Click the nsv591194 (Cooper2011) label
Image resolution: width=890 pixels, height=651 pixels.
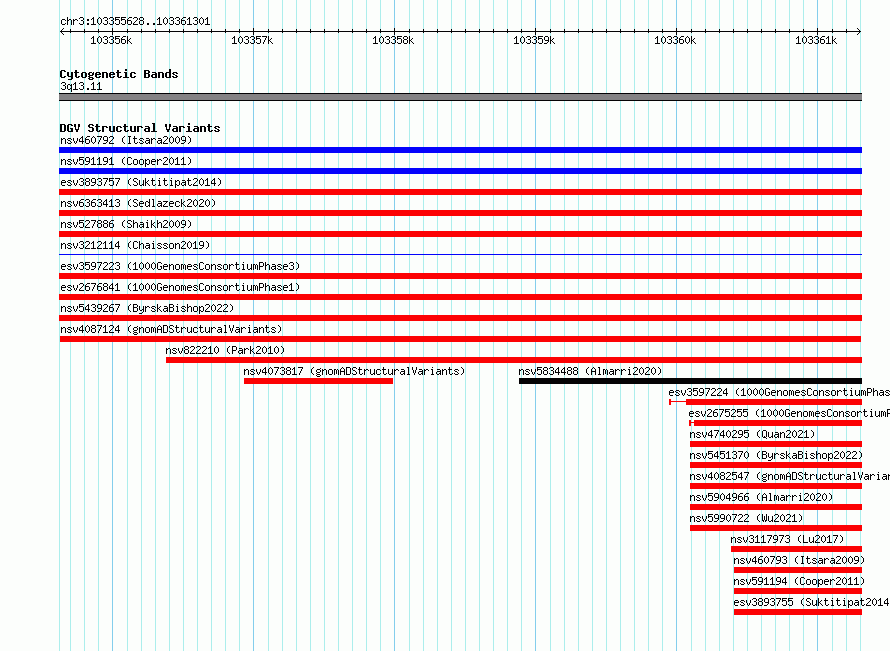pos(799,581)
